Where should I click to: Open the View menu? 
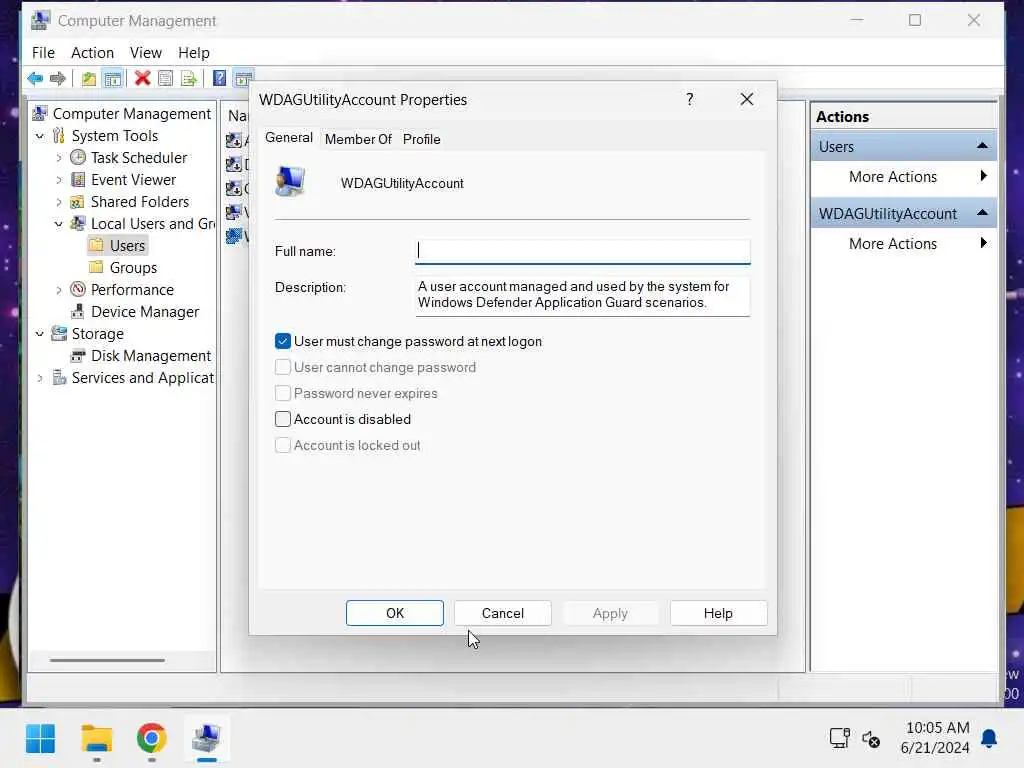(x=146, y=53)
